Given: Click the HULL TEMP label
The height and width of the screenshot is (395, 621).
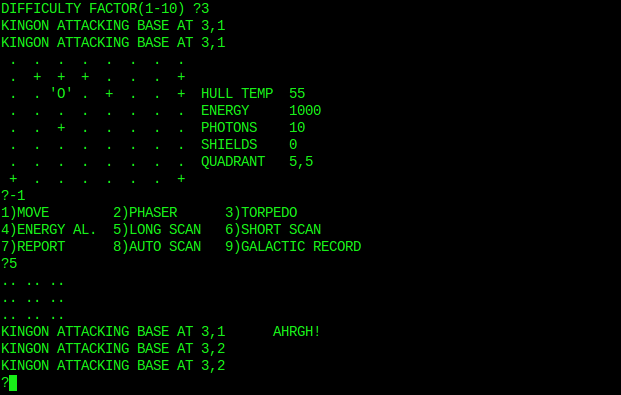Looking at the screenshot, I should 237,94.
